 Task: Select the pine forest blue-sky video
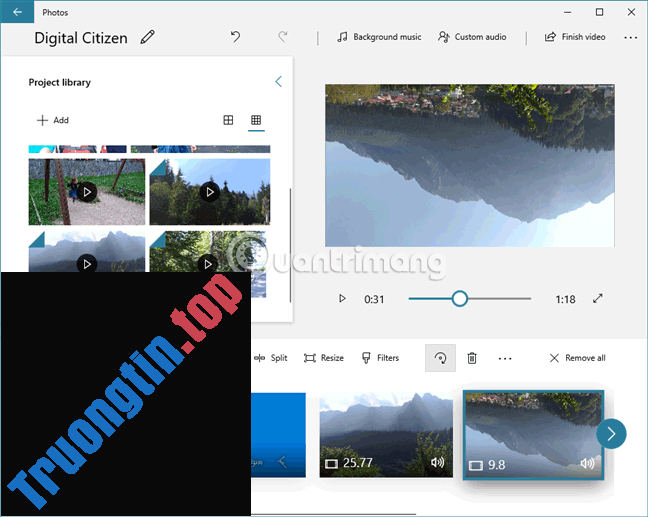click(210, 192)
